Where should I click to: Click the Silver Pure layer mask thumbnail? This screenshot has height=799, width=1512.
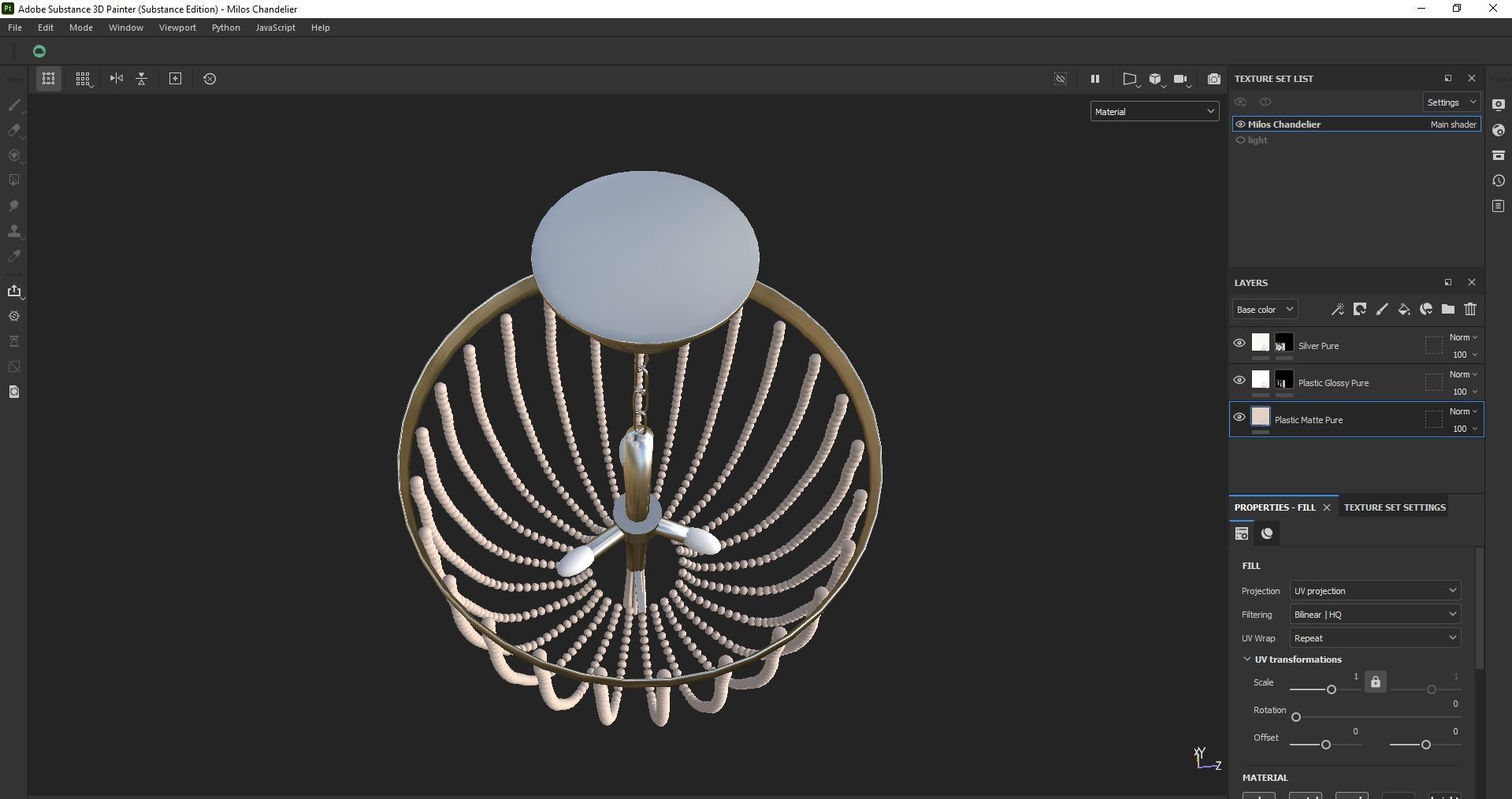tap(1284, 343)
